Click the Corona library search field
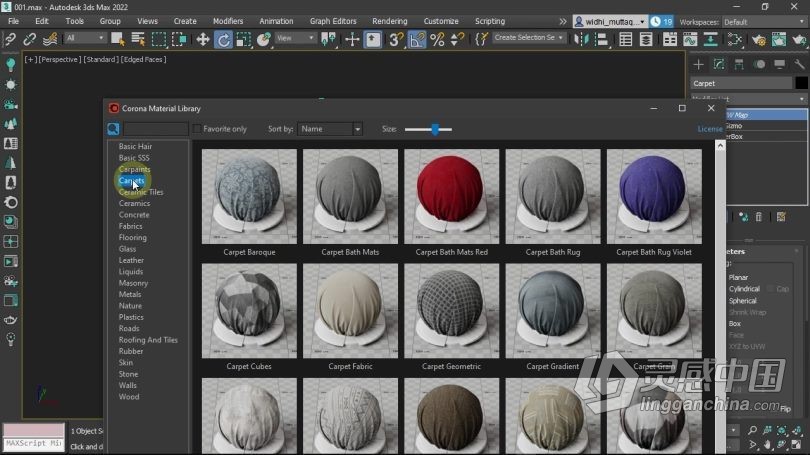The height and width of the screenshot is (455, 810). click(x=155, y=129)
